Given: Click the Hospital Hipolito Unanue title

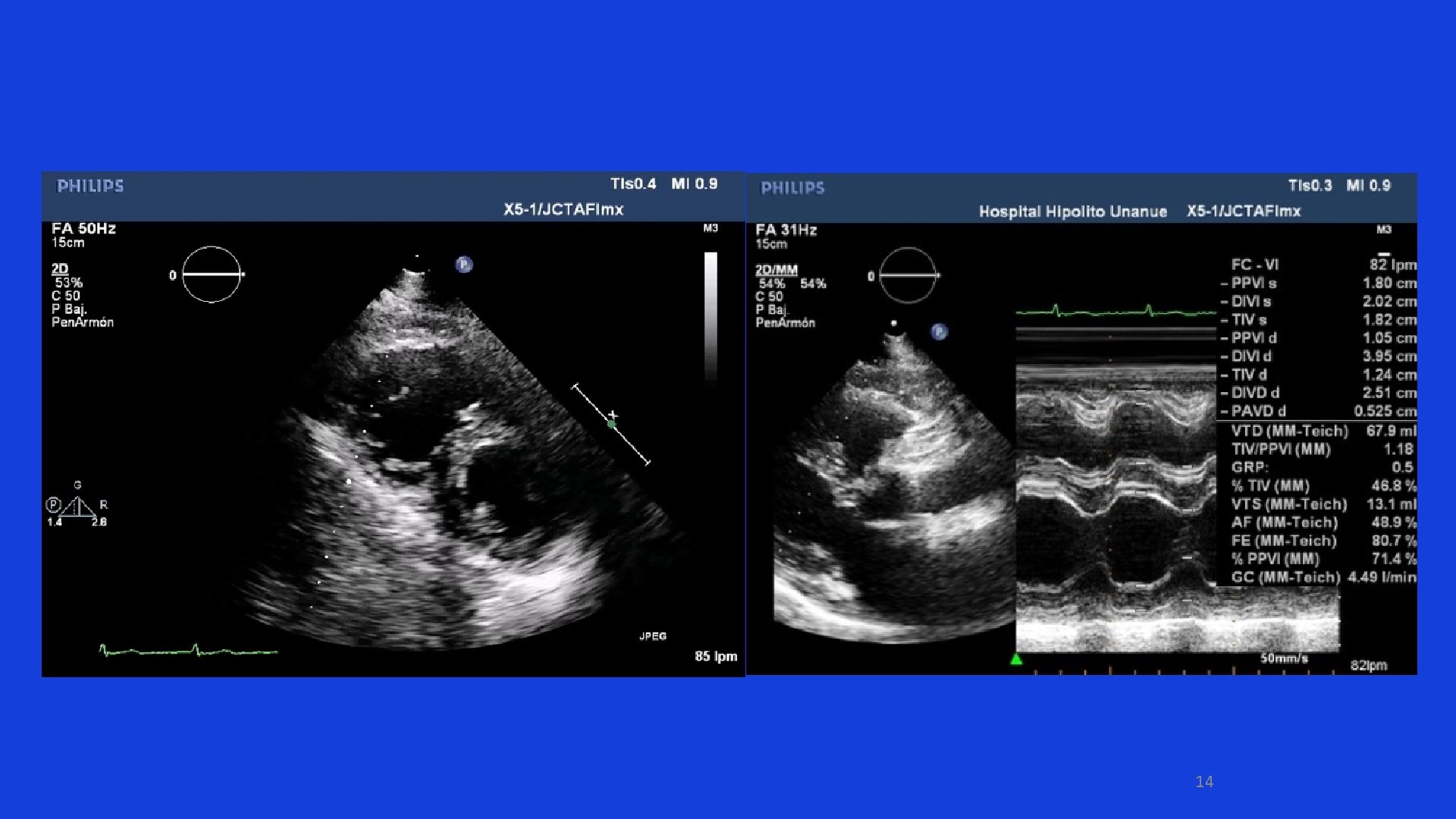Looking at the screenshot, I should pos(1072,212).
